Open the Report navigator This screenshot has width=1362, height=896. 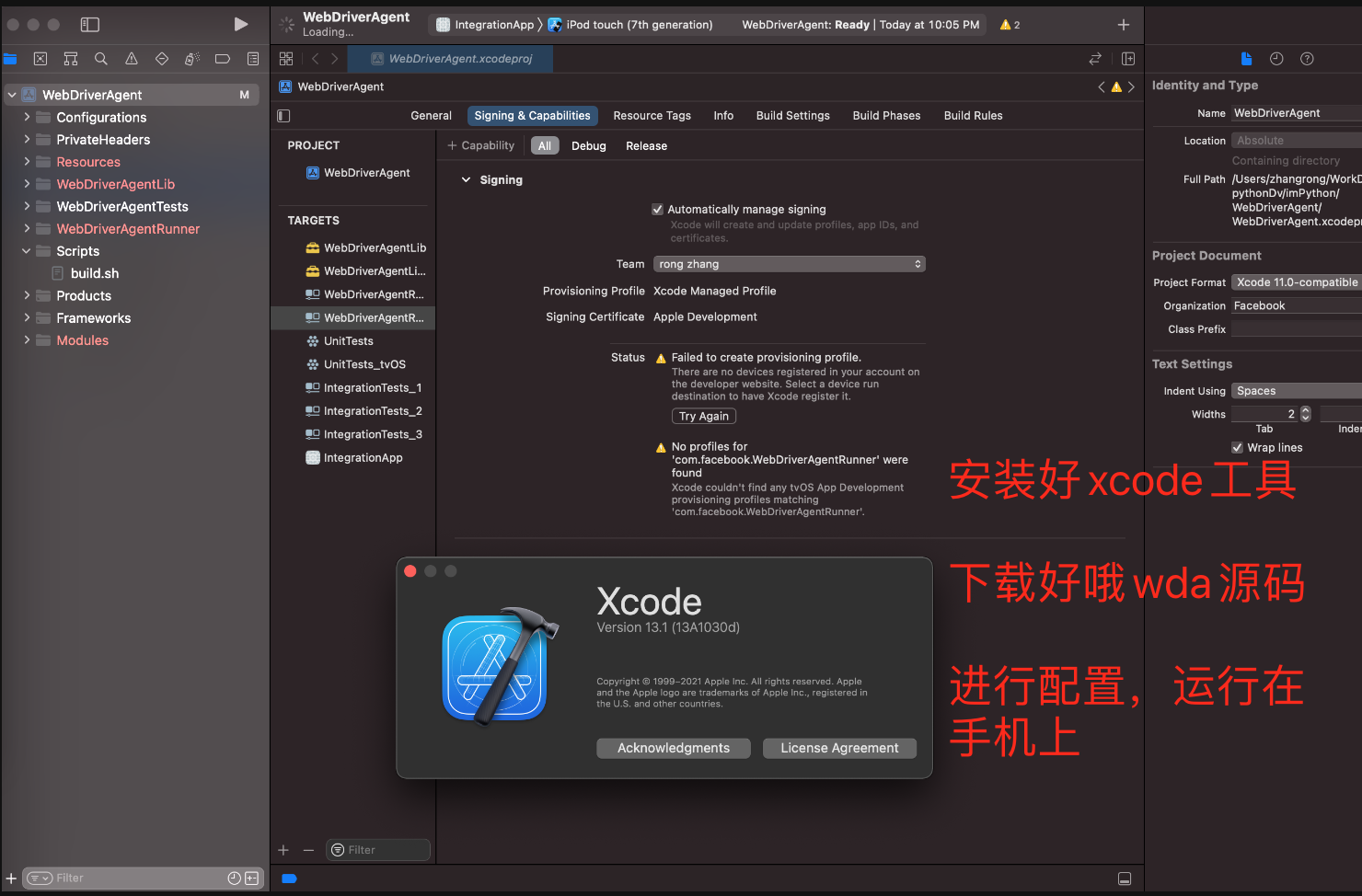[253, 59]
